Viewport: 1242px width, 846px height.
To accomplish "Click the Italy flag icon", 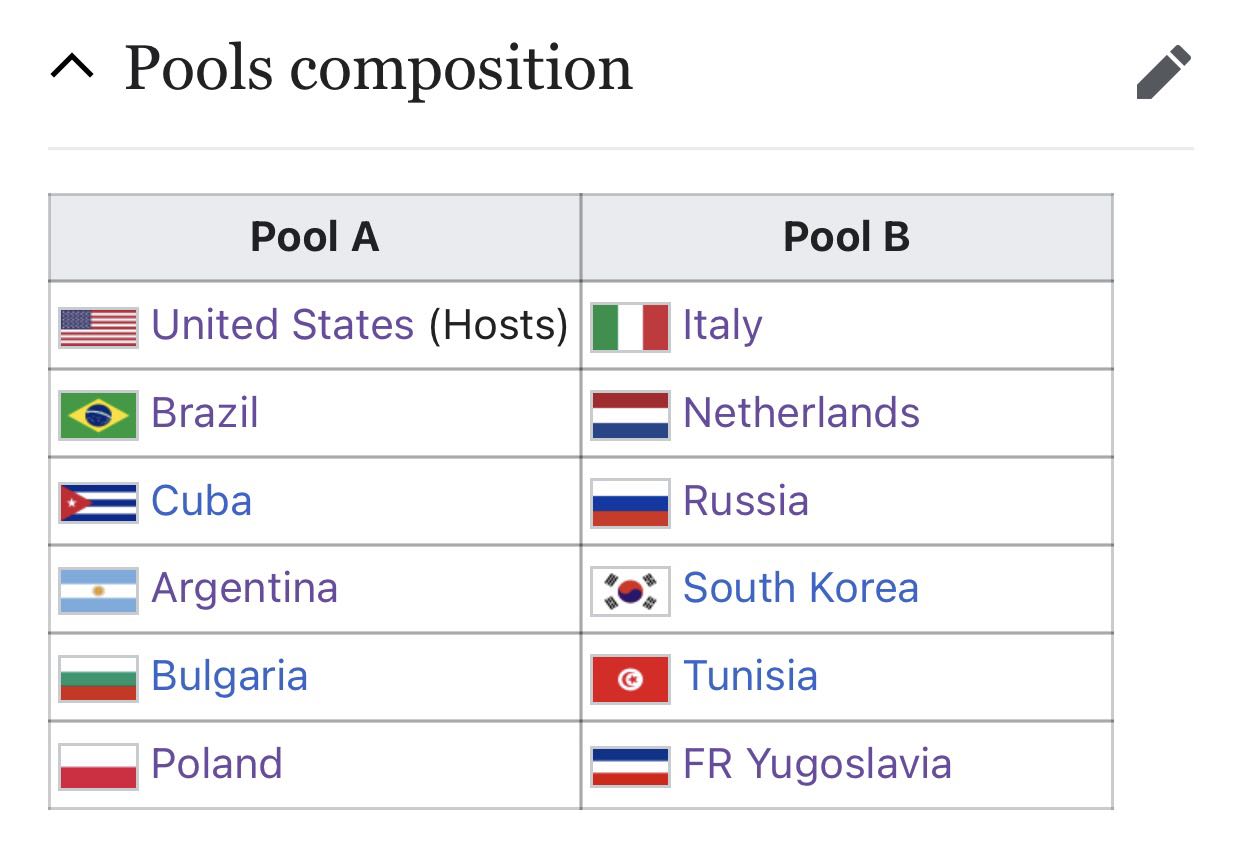I will pos(630,328).
